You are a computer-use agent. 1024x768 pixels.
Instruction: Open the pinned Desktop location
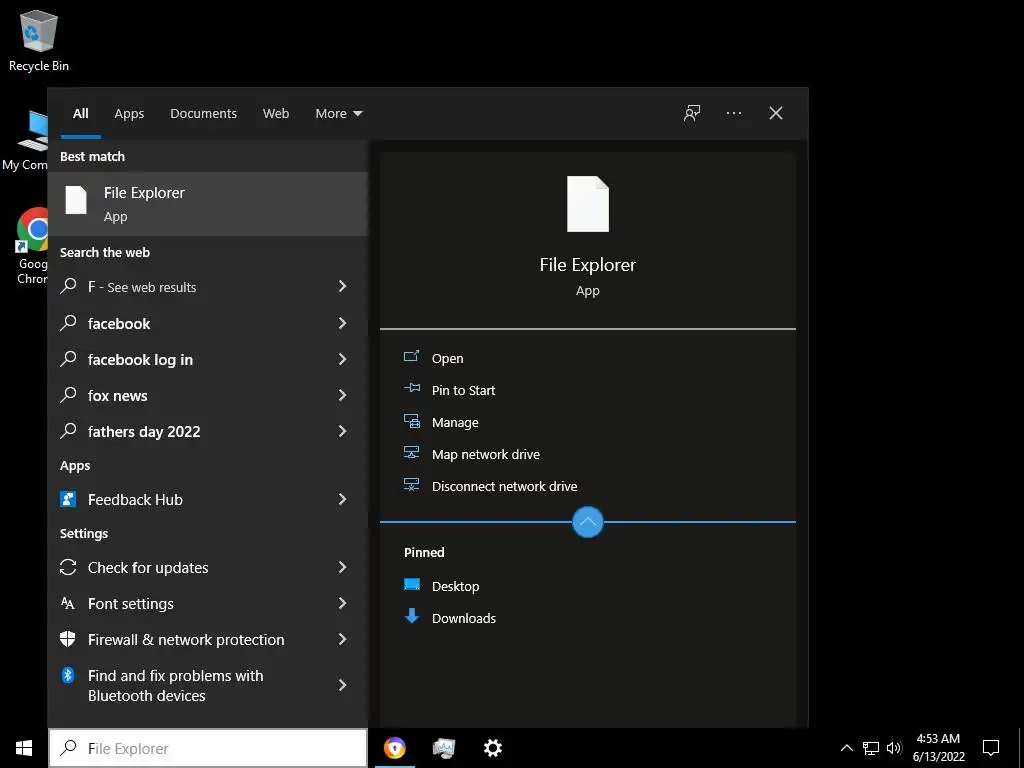[x=455, y=586]
